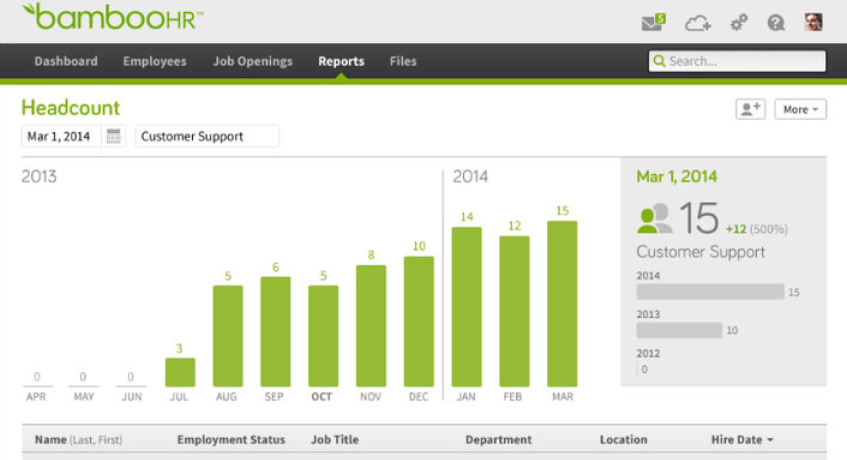Screen dimensions: 847x460
Task: Open the inbox envelope icon
Action: (652, 22)
